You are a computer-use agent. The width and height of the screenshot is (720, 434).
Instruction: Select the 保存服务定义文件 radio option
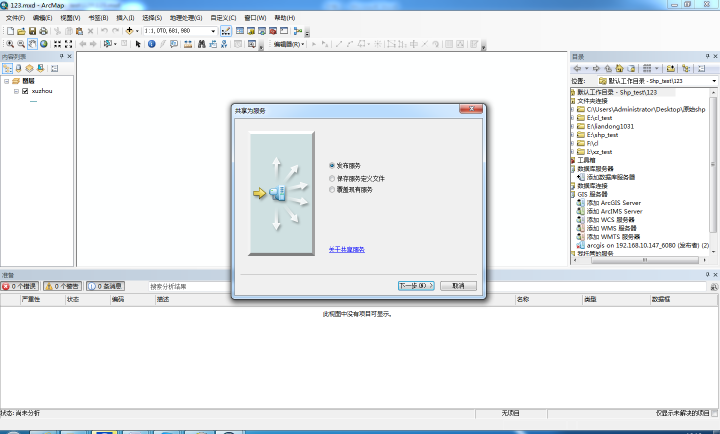coord(332,178)
